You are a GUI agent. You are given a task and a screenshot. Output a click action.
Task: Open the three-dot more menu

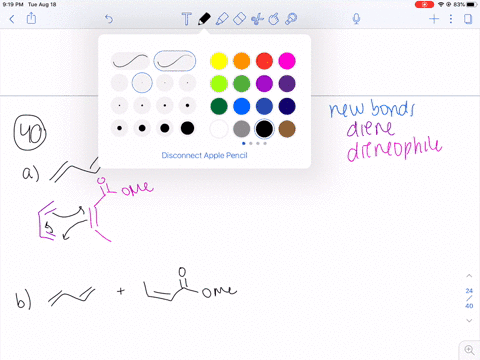pyautogui.click(x=451, y=19)
